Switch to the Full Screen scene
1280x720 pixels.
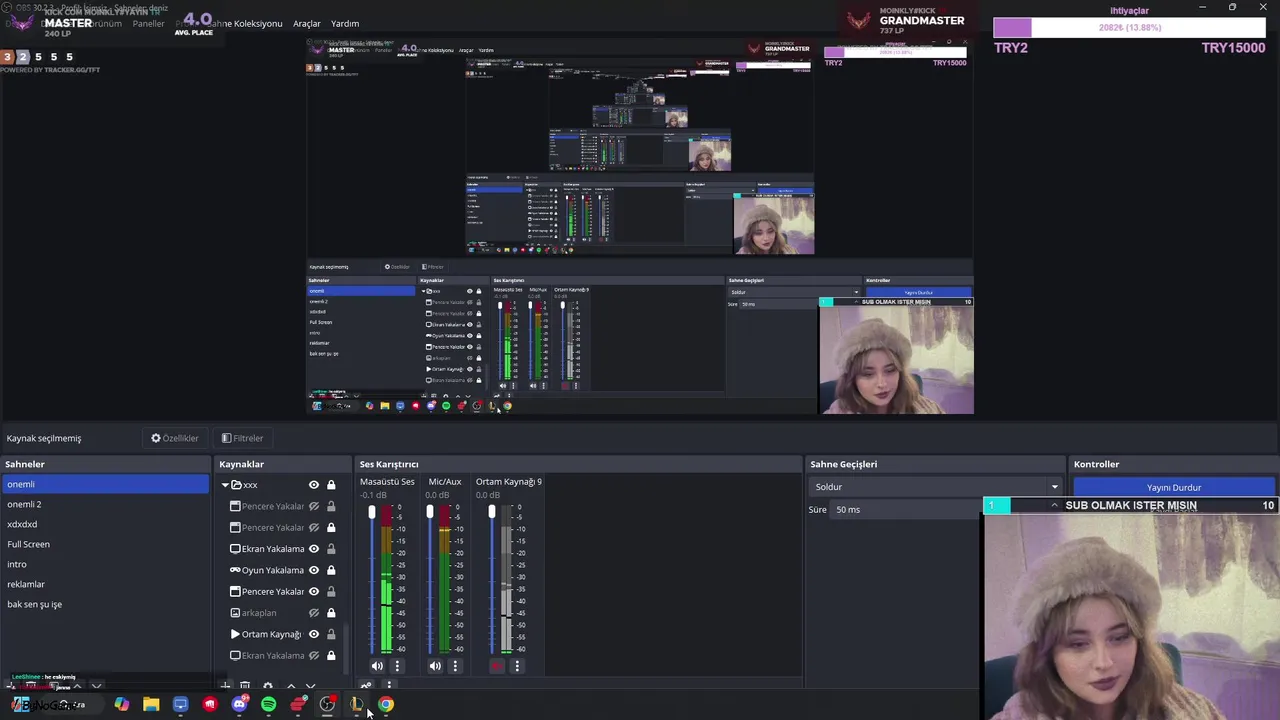[x=105, y=544]
